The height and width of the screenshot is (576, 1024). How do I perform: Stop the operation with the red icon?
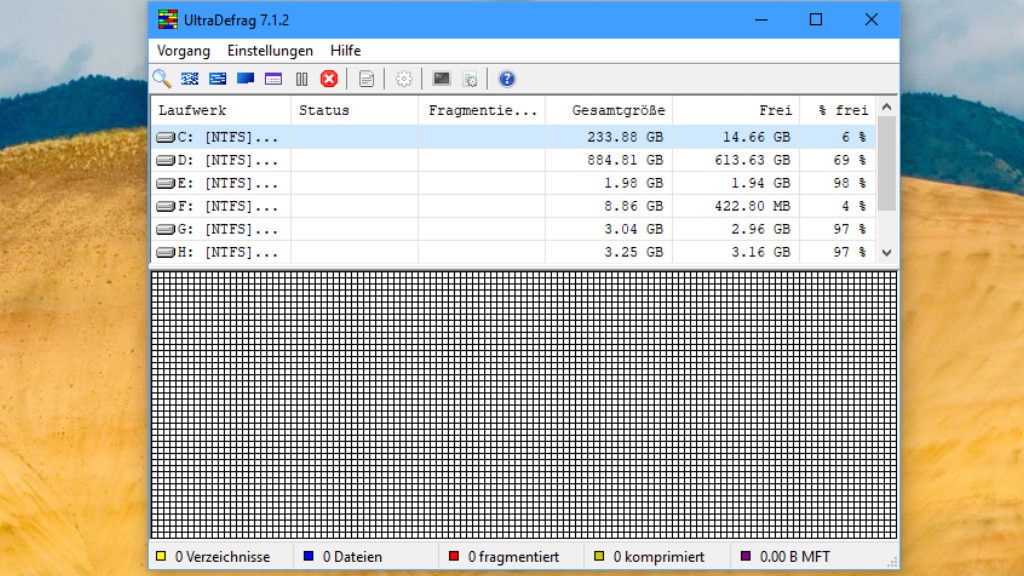point(330,79)
